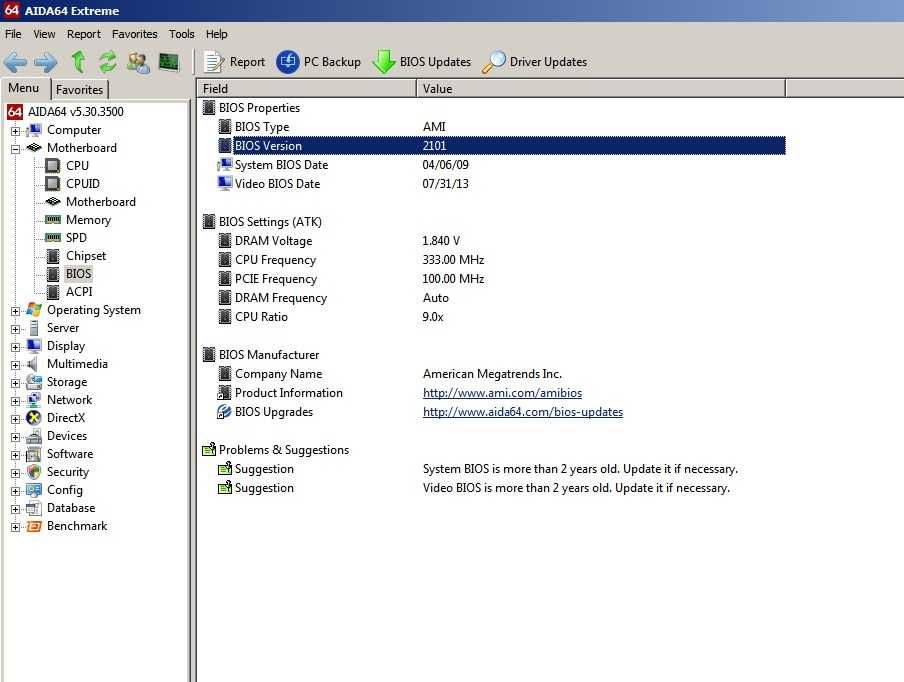
Task: Go back with the blue left arrow
Action: tap(16, 62)
